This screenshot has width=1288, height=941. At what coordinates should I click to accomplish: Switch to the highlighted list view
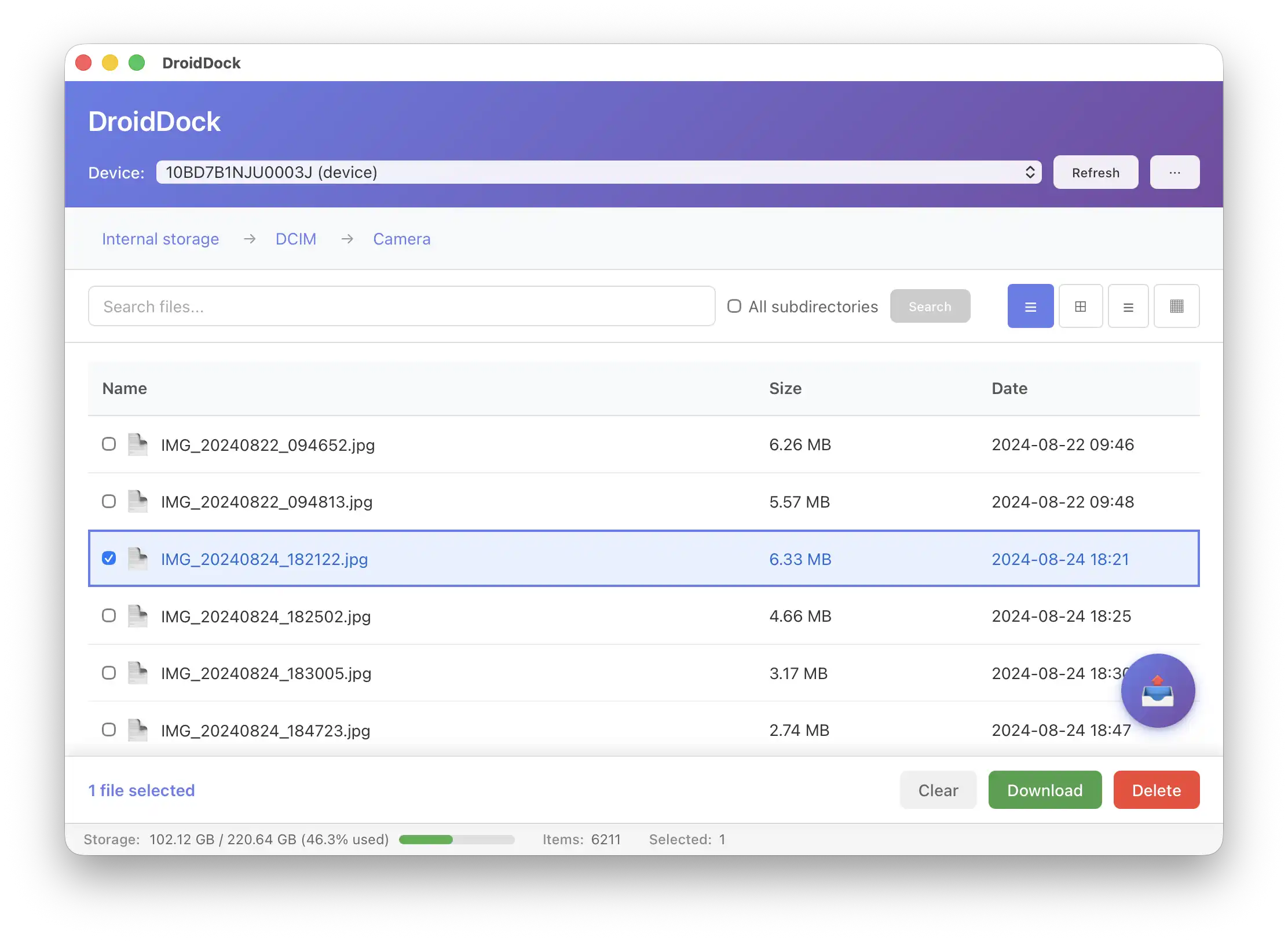[1030, 307]
